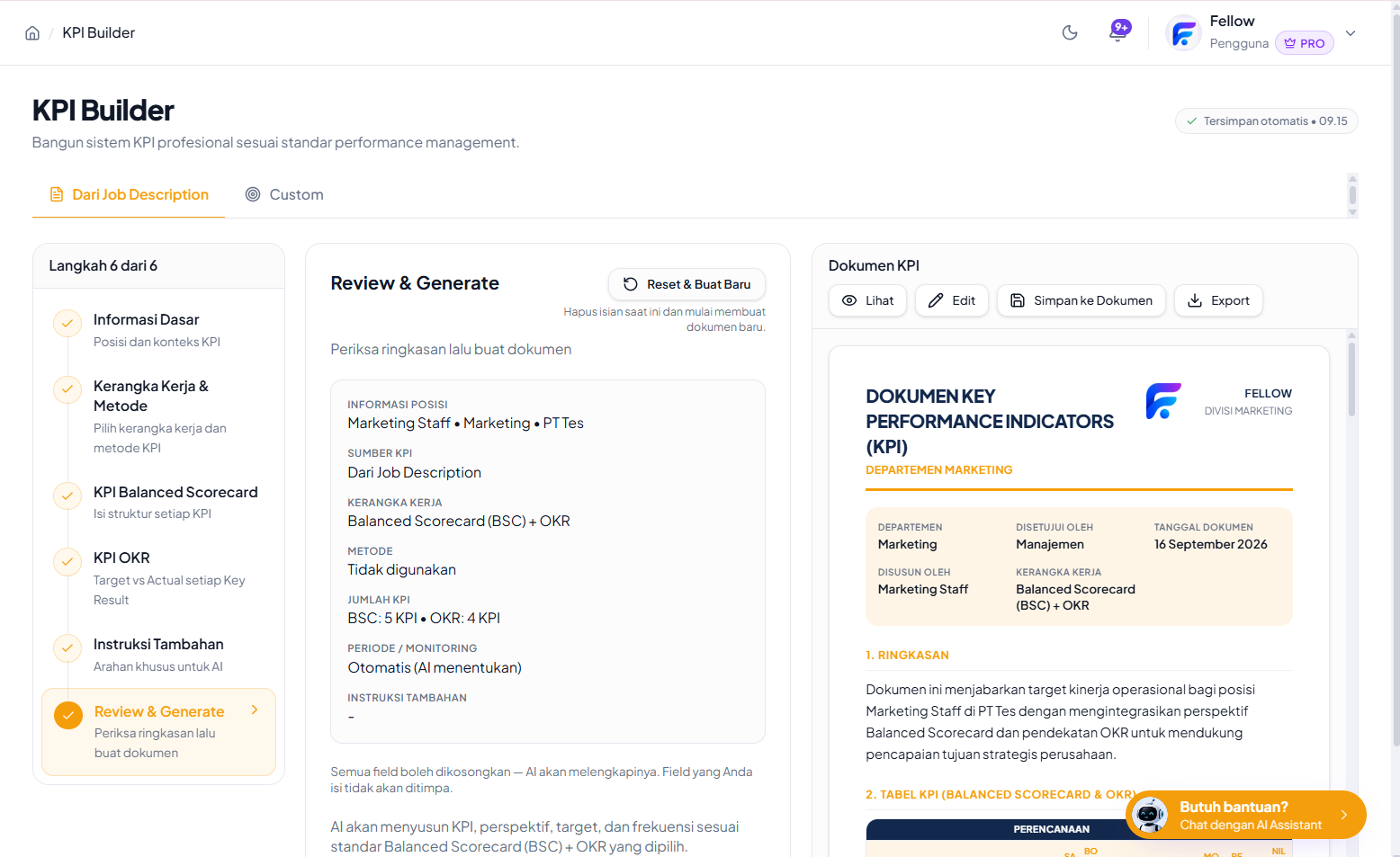Click KPI OKR completed check icon
1400x857 pixels.
click(x=67, y=561)
